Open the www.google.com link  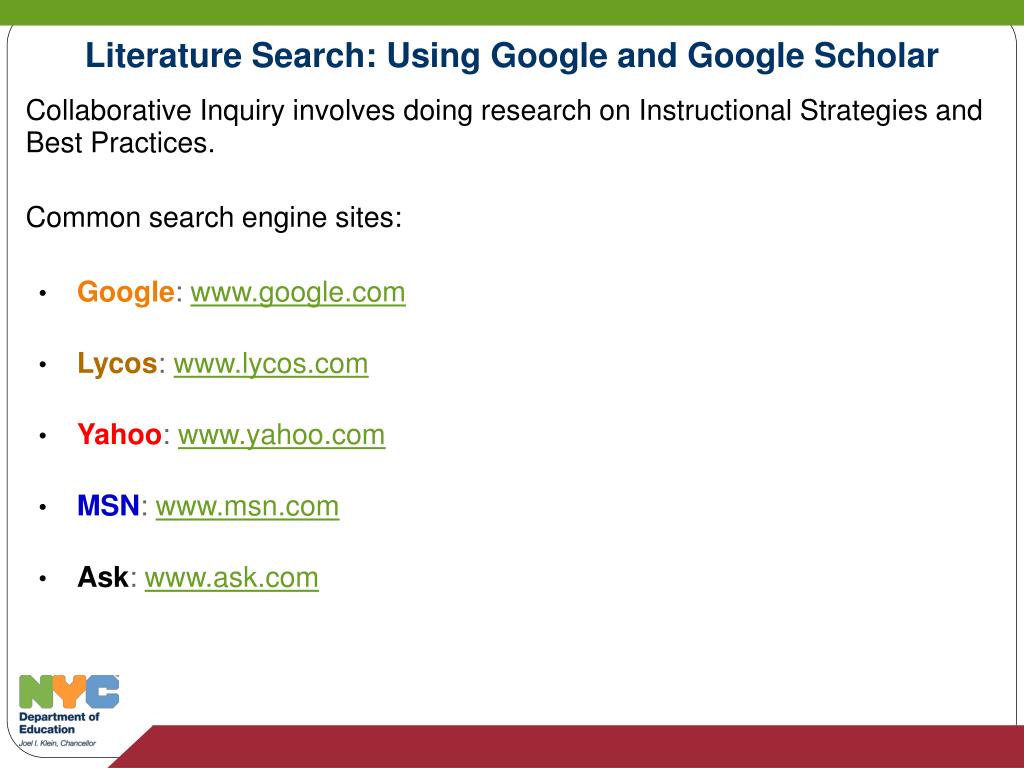pos(298,293)
